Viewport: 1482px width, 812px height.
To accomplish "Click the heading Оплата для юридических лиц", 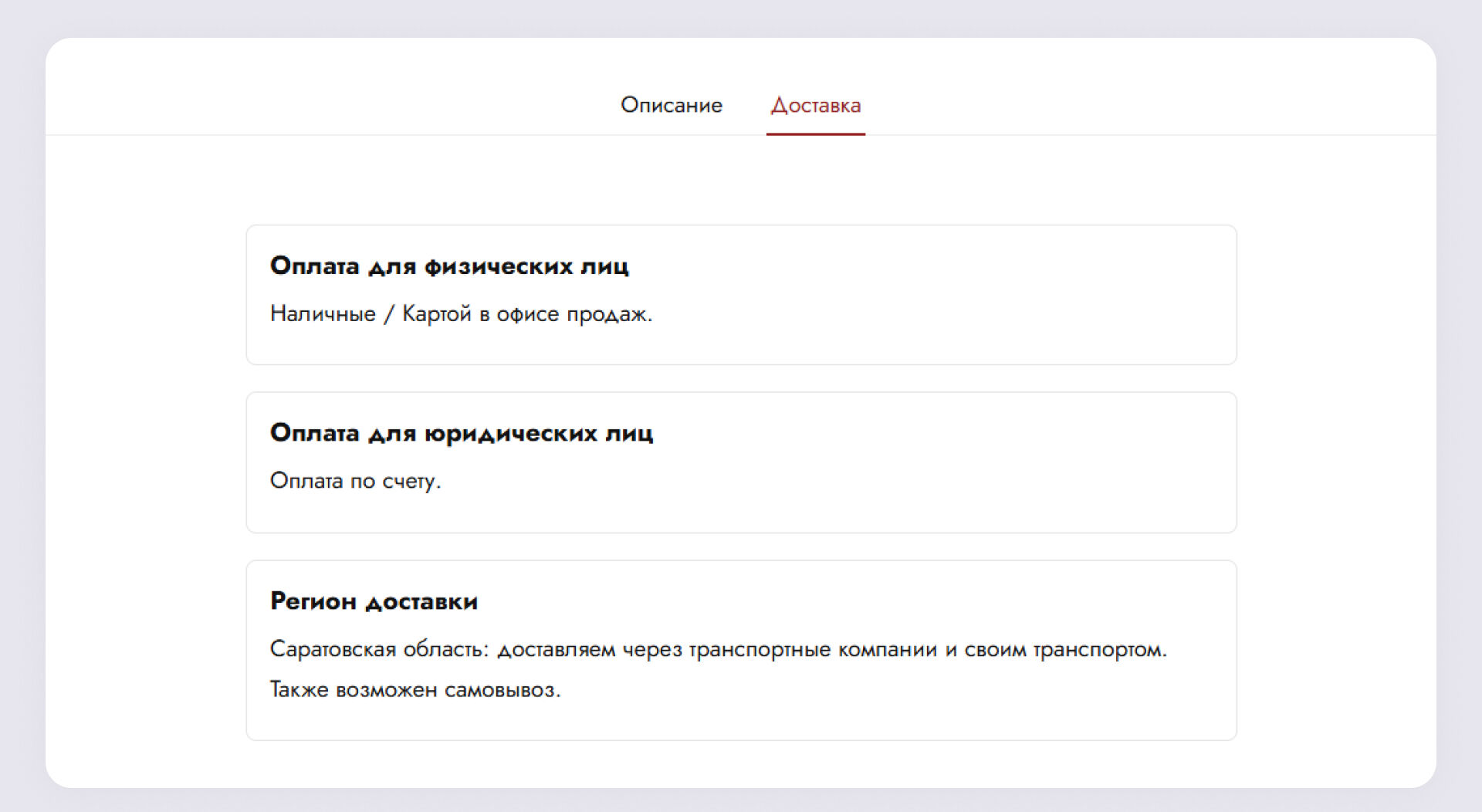I will click(x=461, y=433).
